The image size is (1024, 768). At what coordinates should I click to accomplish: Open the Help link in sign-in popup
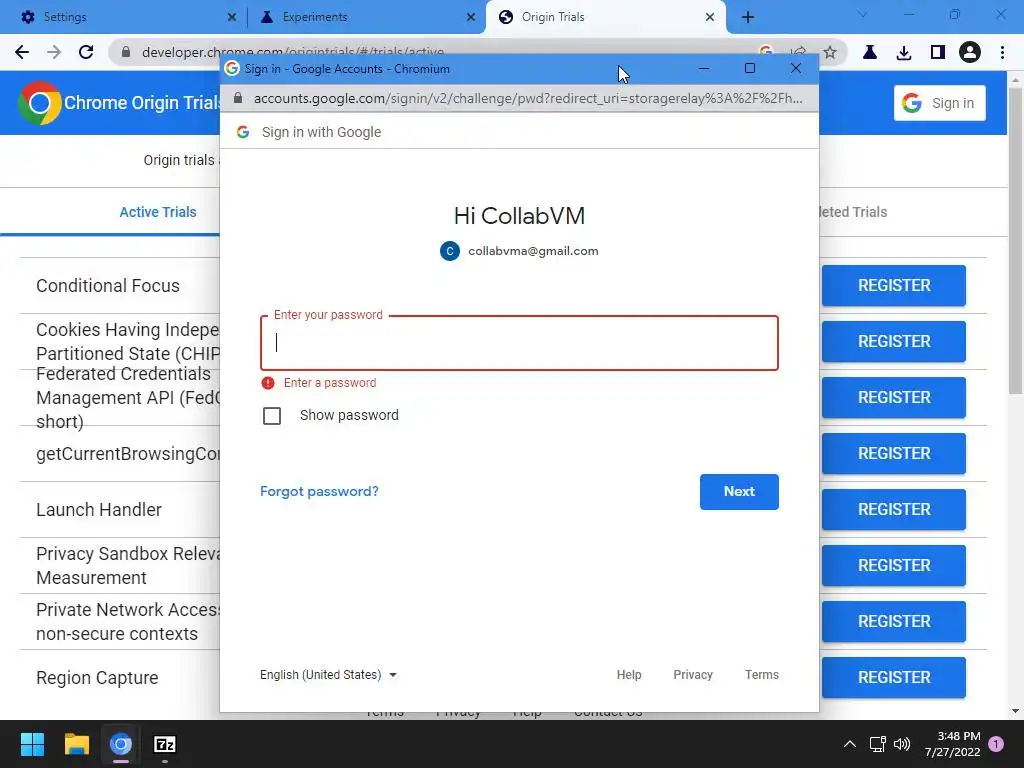click(629, 675)
